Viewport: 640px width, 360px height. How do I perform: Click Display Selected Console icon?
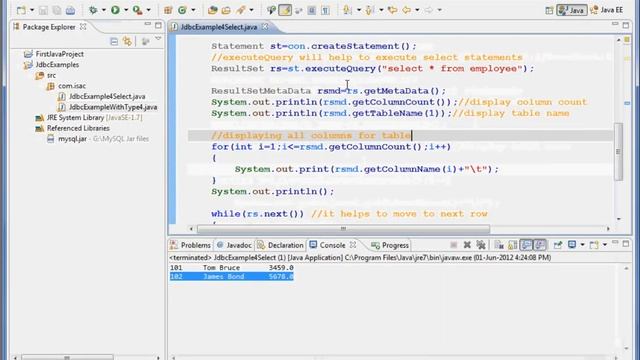572,245
